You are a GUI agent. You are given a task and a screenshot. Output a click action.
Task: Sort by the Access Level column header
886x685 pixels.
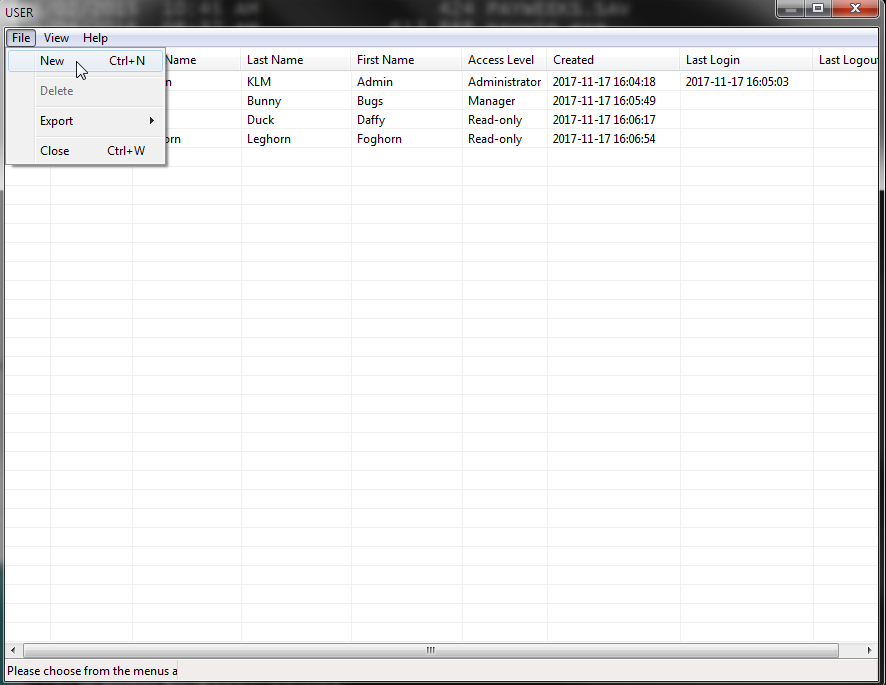click(505, 60)
